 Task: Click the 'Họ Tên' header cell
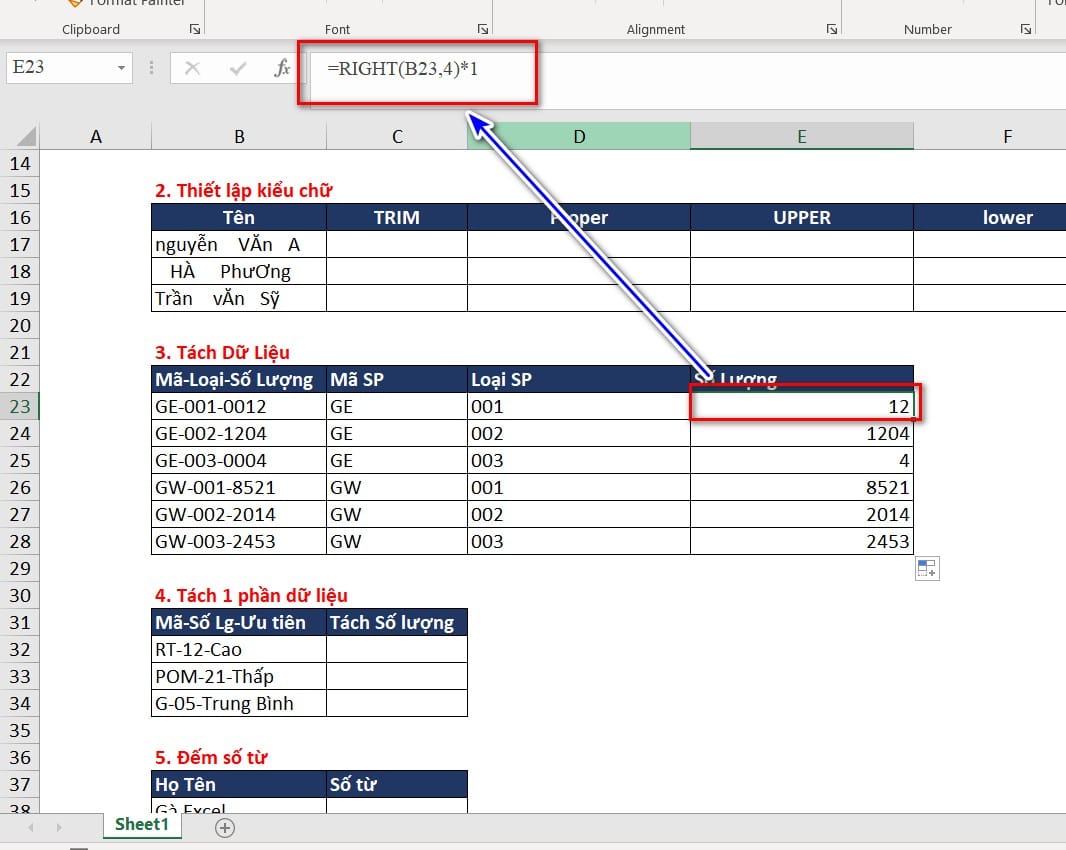click(239, 784)
